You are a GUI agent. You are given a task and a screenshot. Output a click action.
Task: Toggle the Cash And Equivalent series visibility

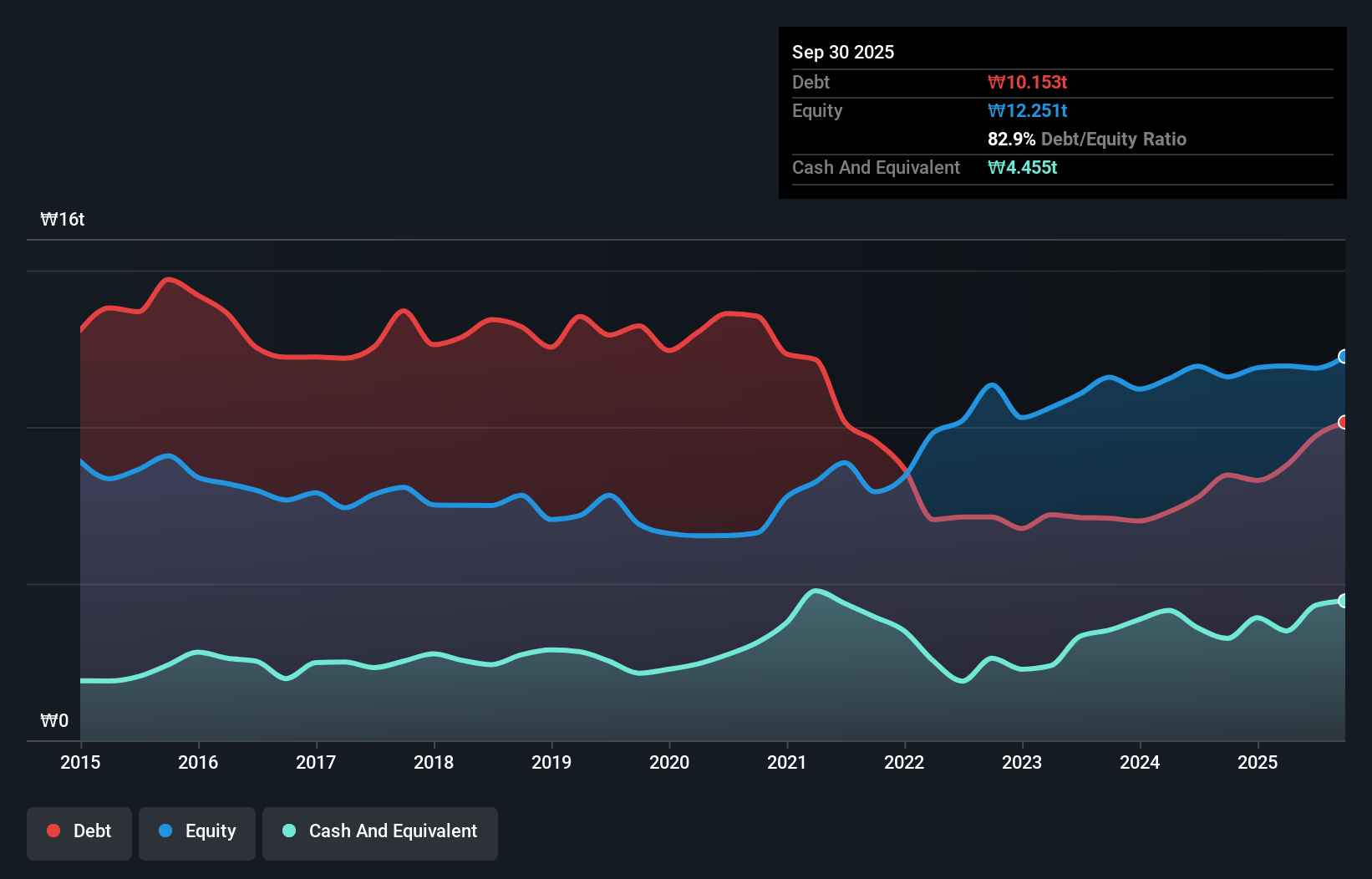379,831
